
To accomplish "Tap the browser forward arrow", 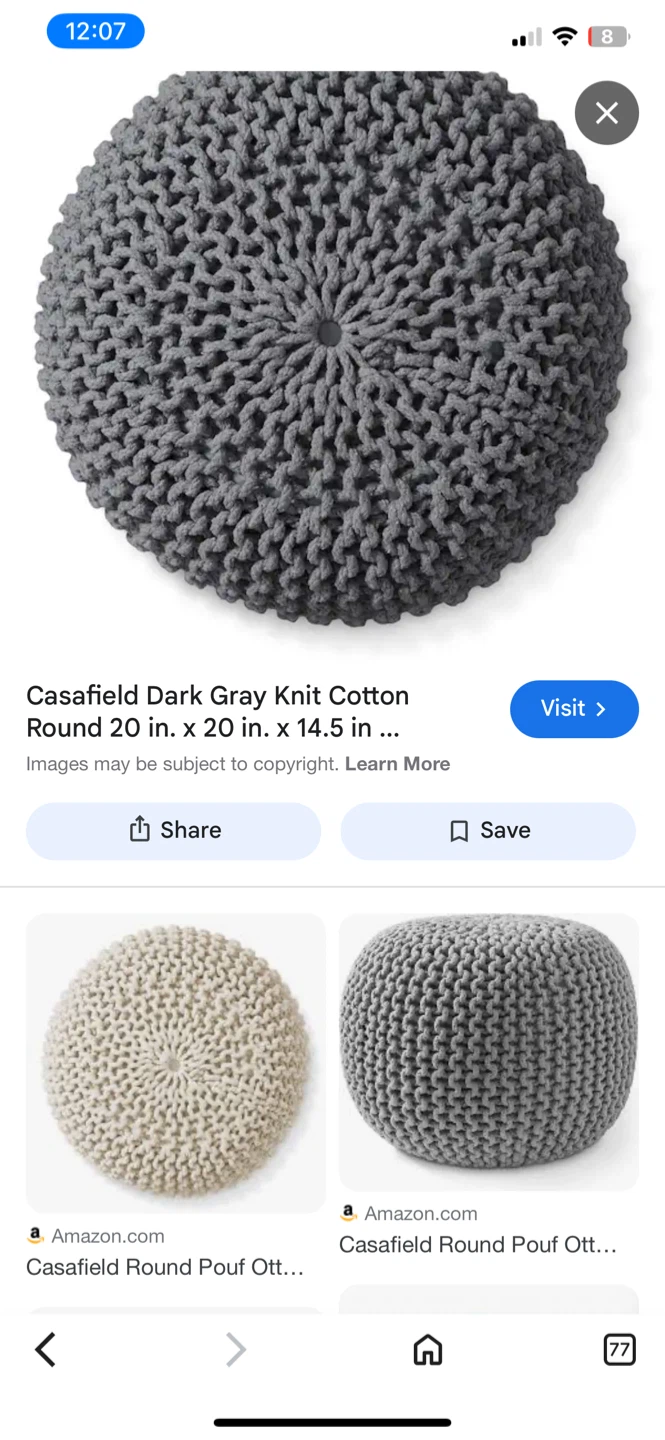I will [236, 1349].
